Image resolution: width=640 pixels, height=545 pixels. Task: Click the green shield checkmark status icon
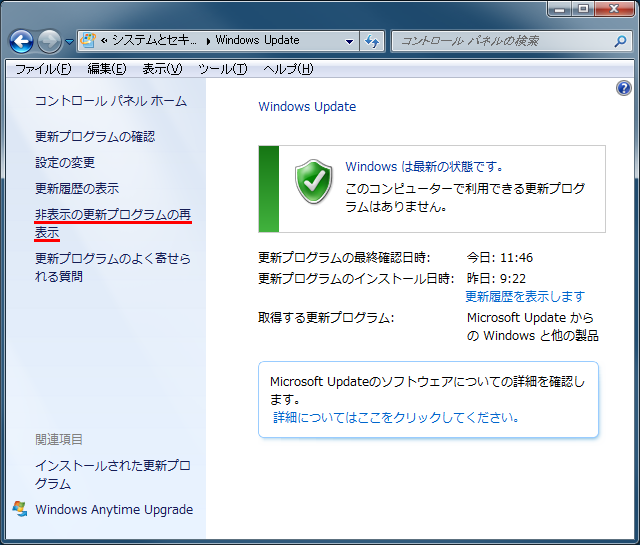pos(312,181)
